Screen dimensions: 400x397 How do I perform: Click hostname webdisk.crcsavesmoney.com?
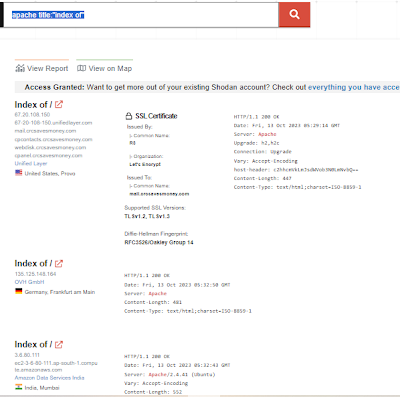50,147
